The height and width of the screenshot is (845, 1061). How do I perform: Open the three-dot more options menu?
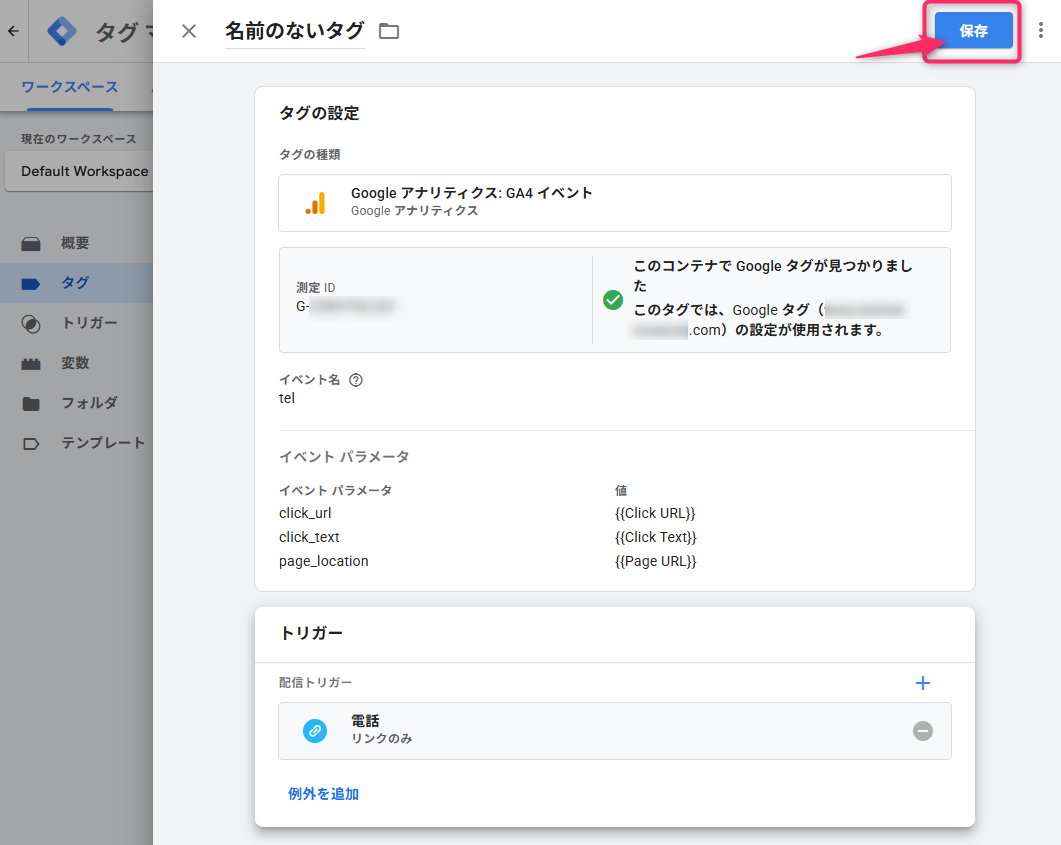coord(1041,31)
